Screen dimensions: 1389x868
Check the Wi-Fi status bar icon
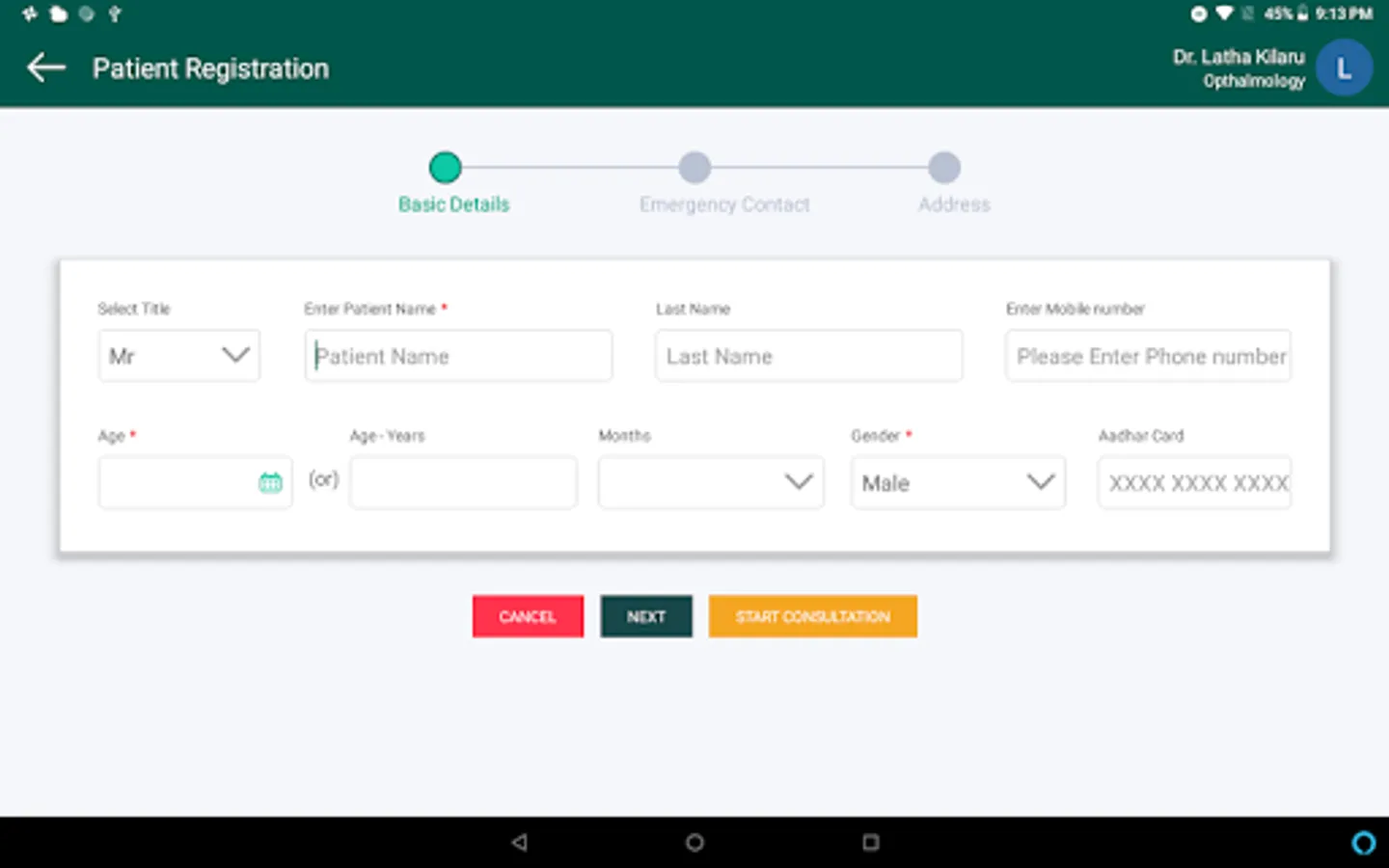pos(1224,14)
